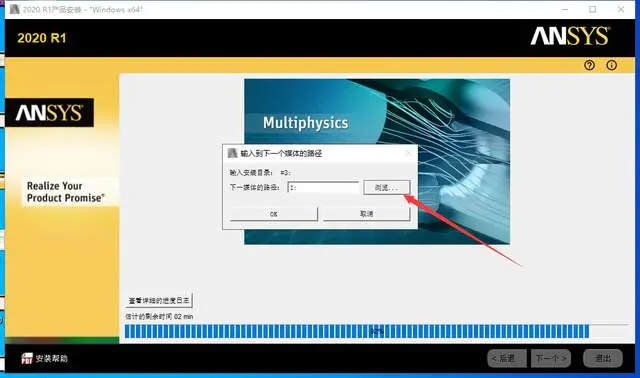Screen dimensions: 640x378
Task: Open the help question-mark icon
Action: pos(589,65)
